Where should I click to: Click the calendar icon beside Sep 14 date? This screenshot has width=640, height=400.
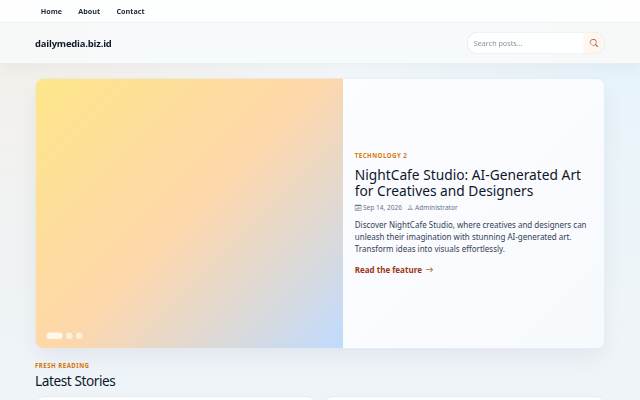point(358,208)
